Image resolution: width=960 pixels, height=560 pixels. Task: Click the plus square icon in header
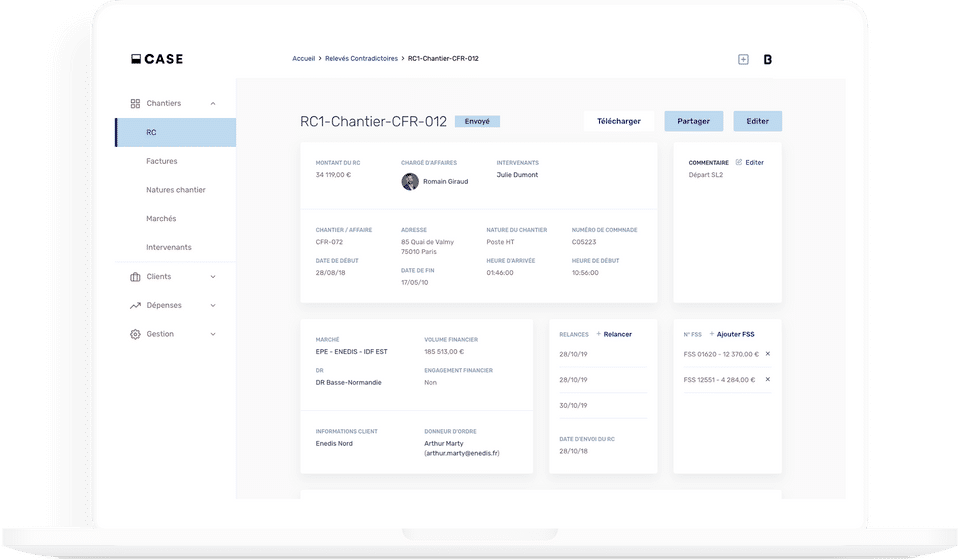click(x=743, y=59)
